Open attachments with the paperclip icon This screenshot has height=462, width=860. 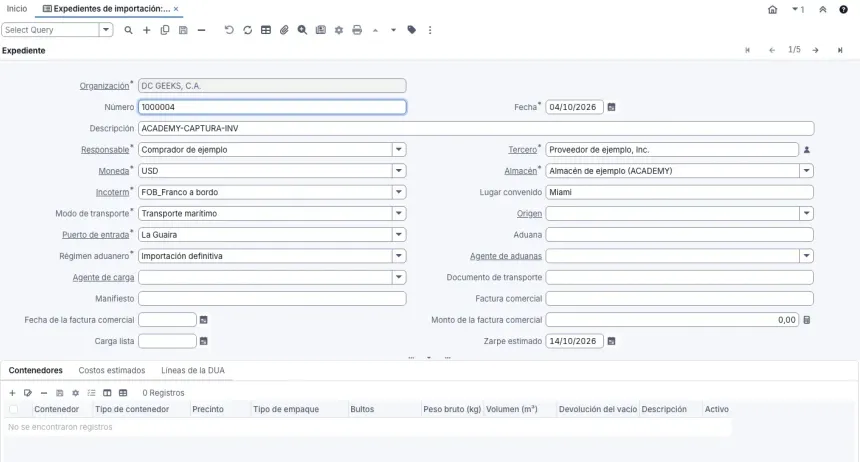pyautogui.click(x=284, y=30)
